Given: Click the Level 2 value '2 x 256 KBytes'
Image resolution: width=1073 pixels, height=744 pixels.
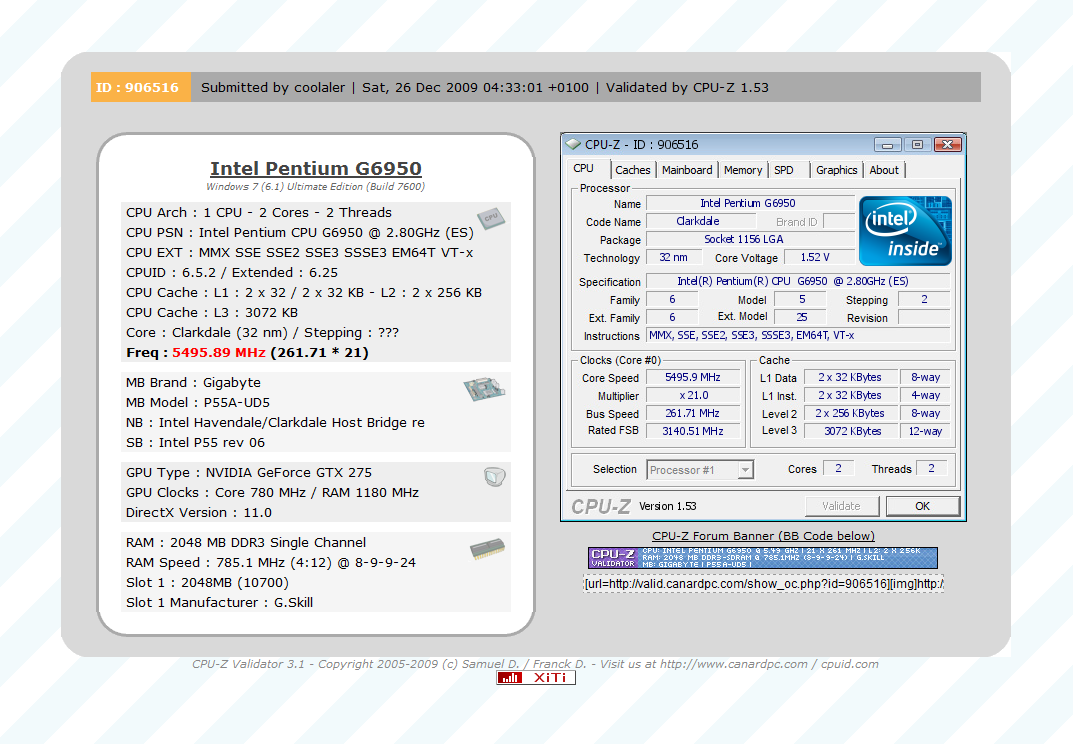Looking at the screenshot, I should click(x=850, y=413).
